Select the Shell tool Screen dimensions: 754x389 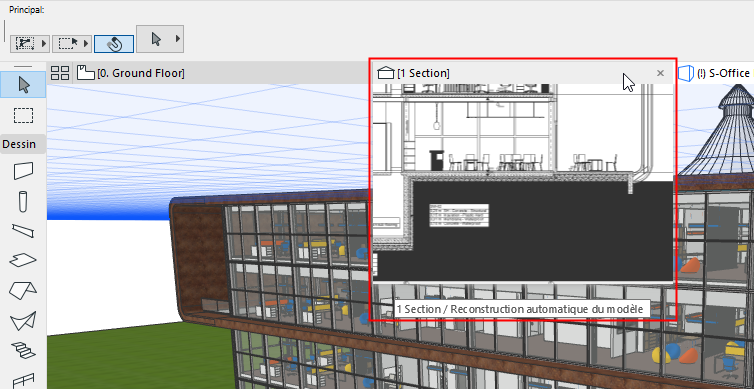click(x=23, y=321)
